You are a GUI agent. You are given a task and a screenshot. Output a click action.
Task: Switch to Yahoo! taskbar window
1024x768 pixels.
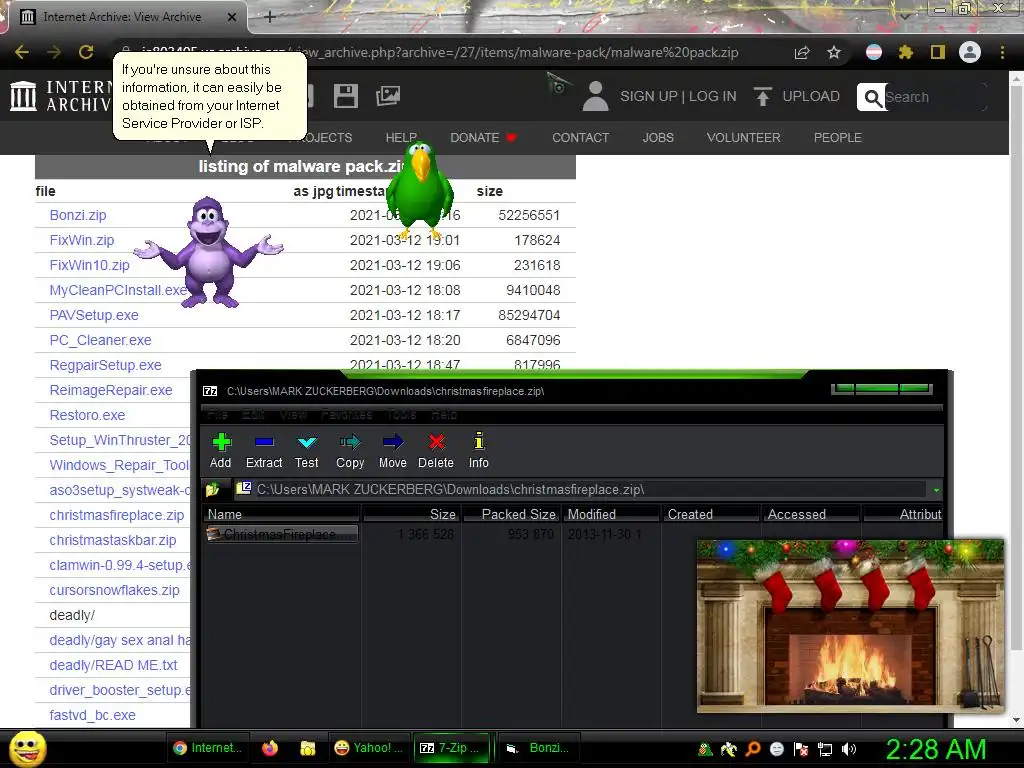368,748
